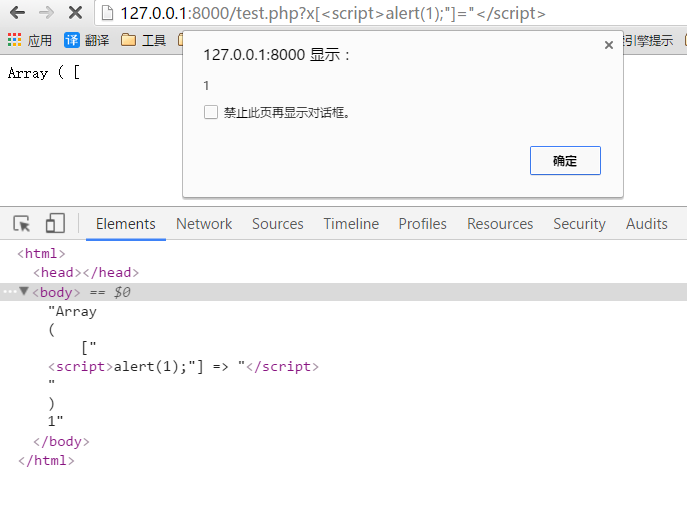Click the 1" text in DOM tree
687x508 pixels.
tap(55, 421)
